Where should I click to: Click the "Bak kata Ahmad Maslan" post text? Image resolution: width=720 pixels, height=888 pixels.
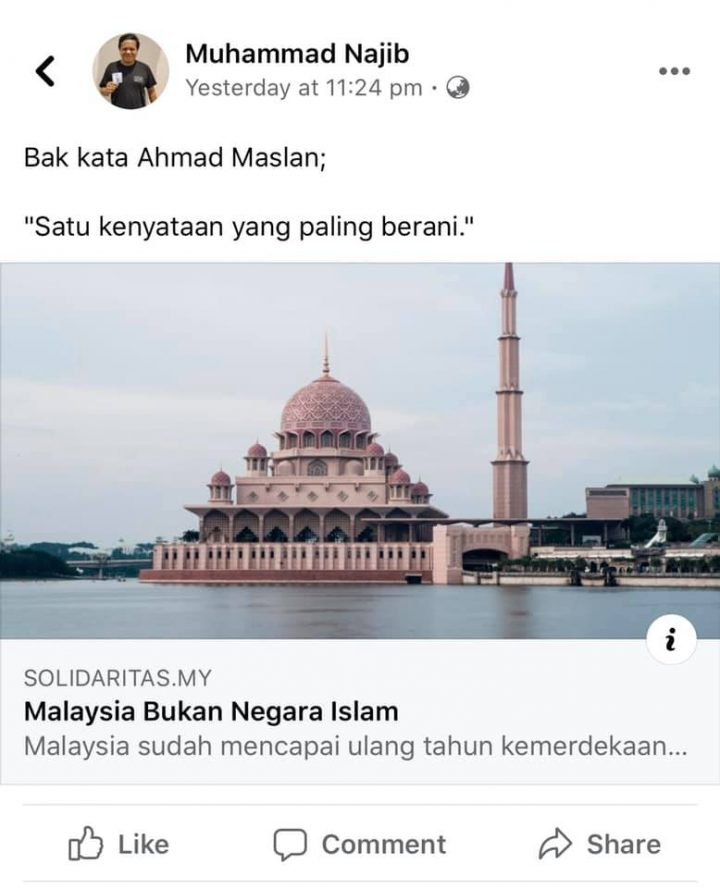pos(175,158)
